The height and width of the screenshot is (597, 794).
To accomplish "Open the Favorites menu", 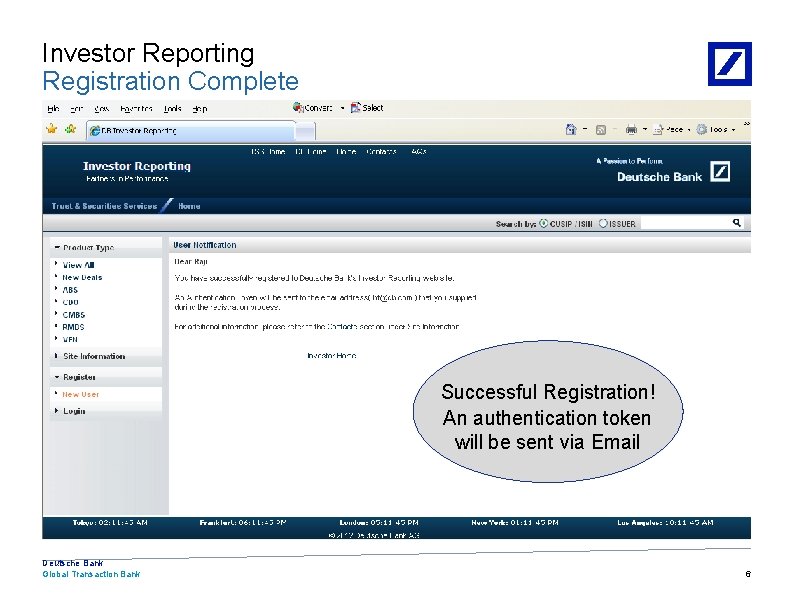I will click(136, 108).
